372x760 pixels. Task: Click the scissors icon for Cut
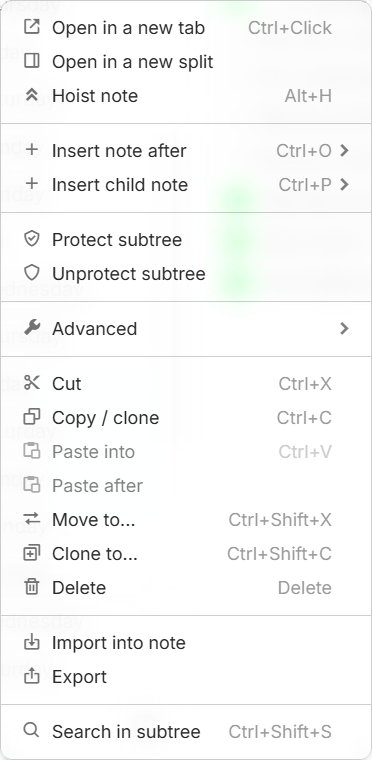pyautogui.click(x=32, y=383)
